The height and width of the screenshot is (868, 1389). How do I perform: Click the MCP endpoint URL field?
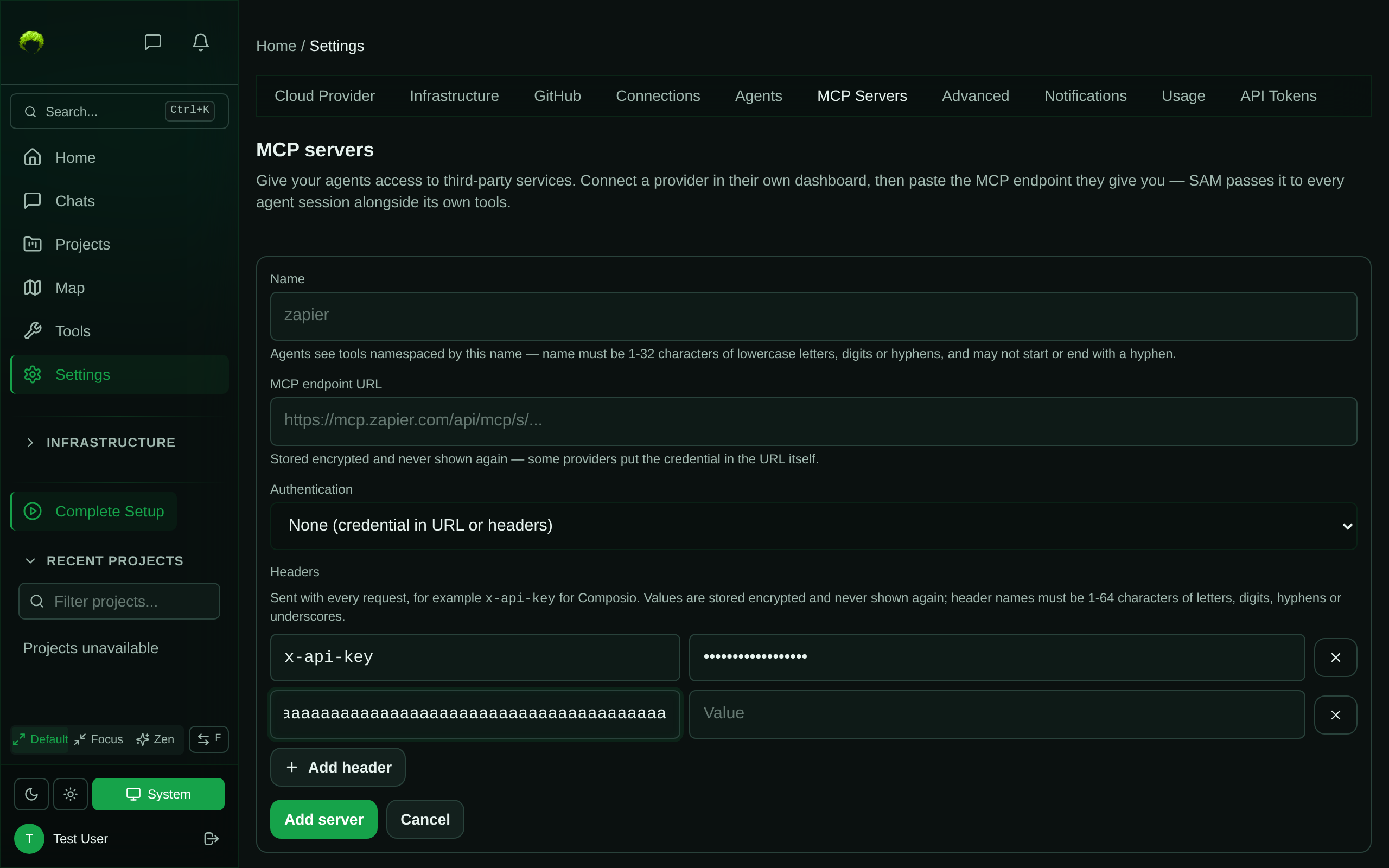tap(813, 421)
